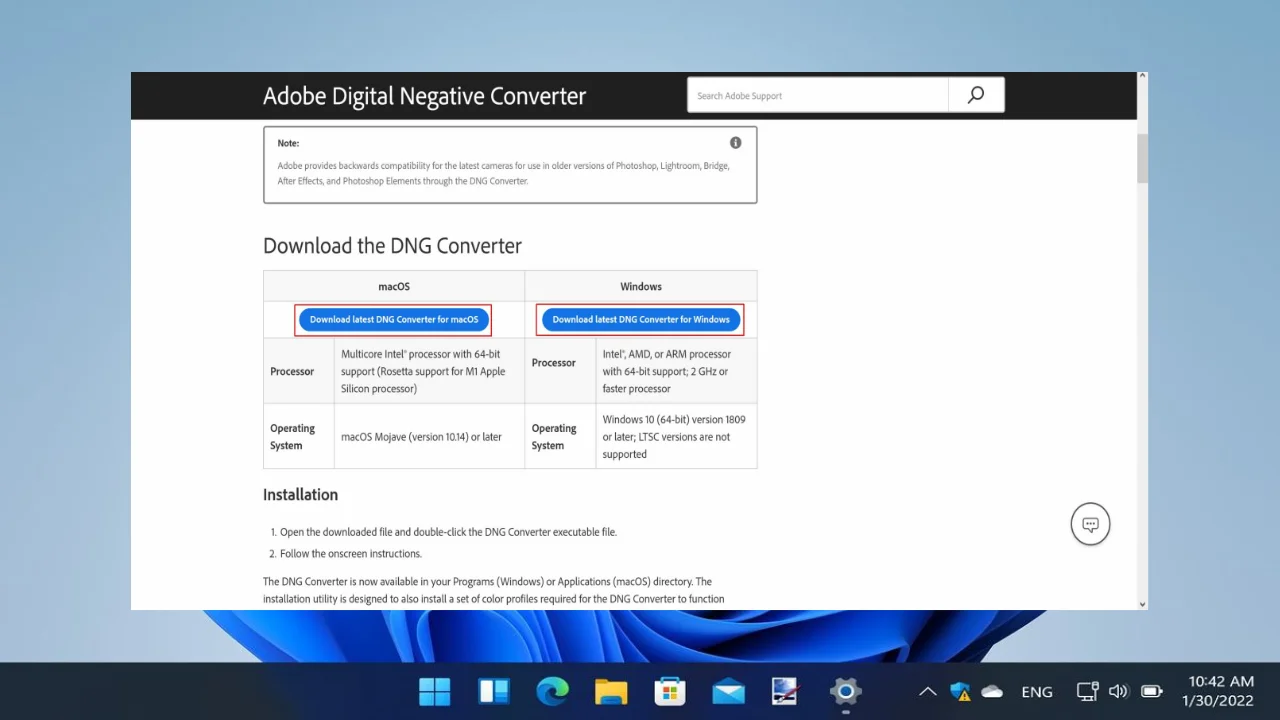1280x720 pixels.
Task: Click the scrollbar down arrow
Action: 1142,604
